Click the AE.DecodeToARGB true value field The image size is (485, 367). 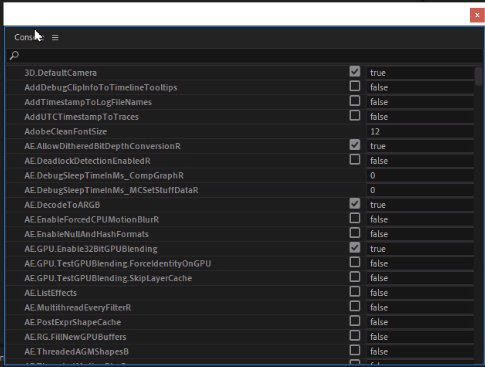tap(420, 205)
